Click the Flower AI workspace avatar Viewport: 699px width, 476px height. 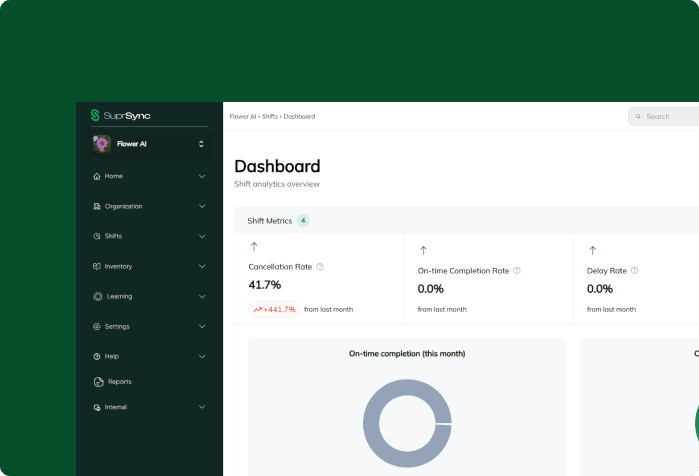pos(102,144)
